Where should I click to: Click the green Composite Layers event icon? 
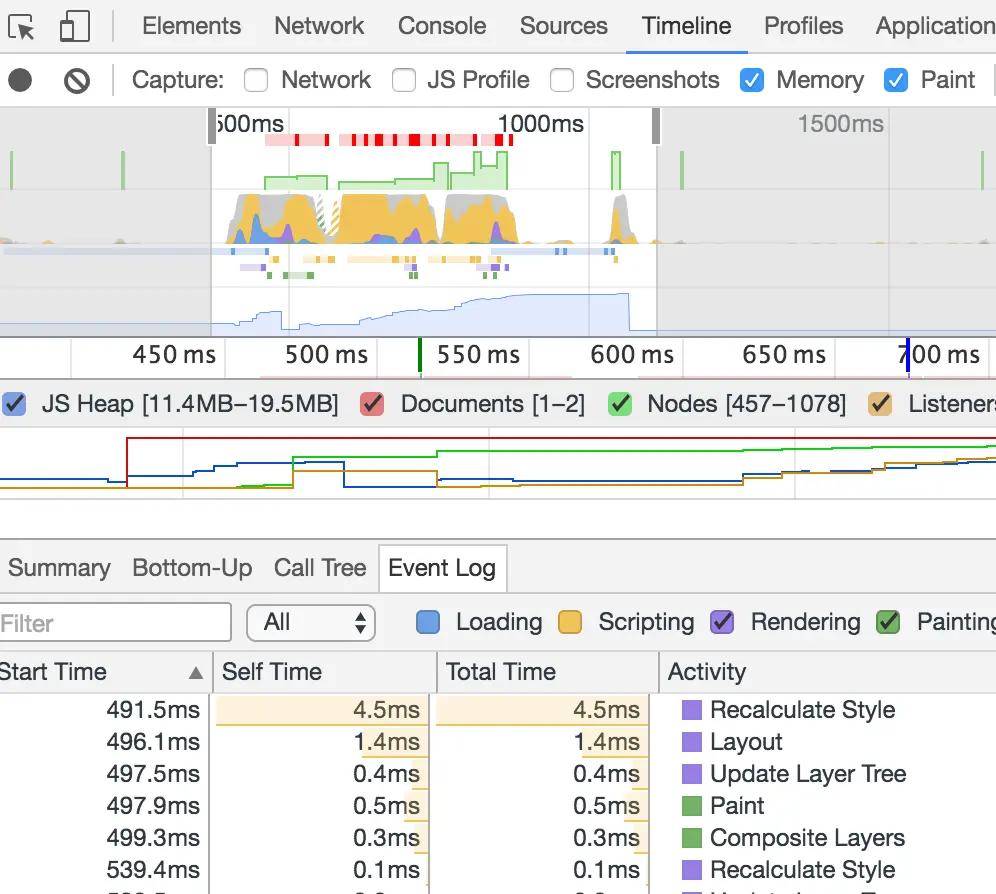pos(690,838)
